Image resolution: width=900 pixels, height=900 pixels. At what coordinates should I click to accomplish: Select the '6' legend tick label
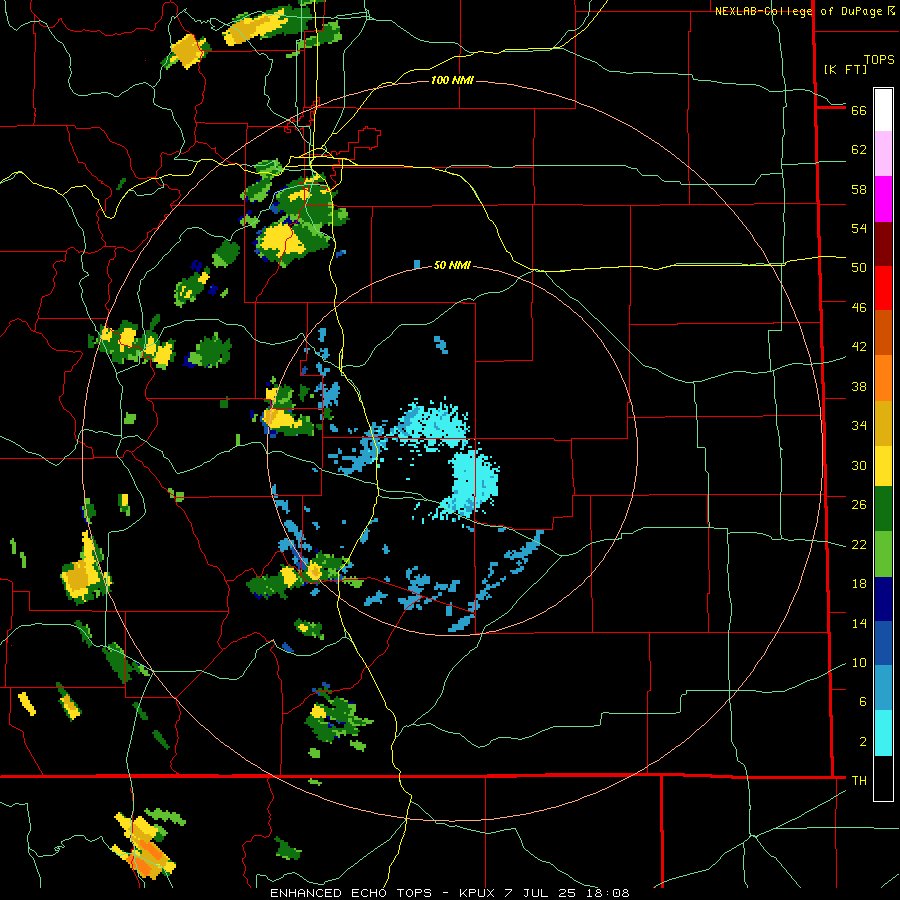863,702
